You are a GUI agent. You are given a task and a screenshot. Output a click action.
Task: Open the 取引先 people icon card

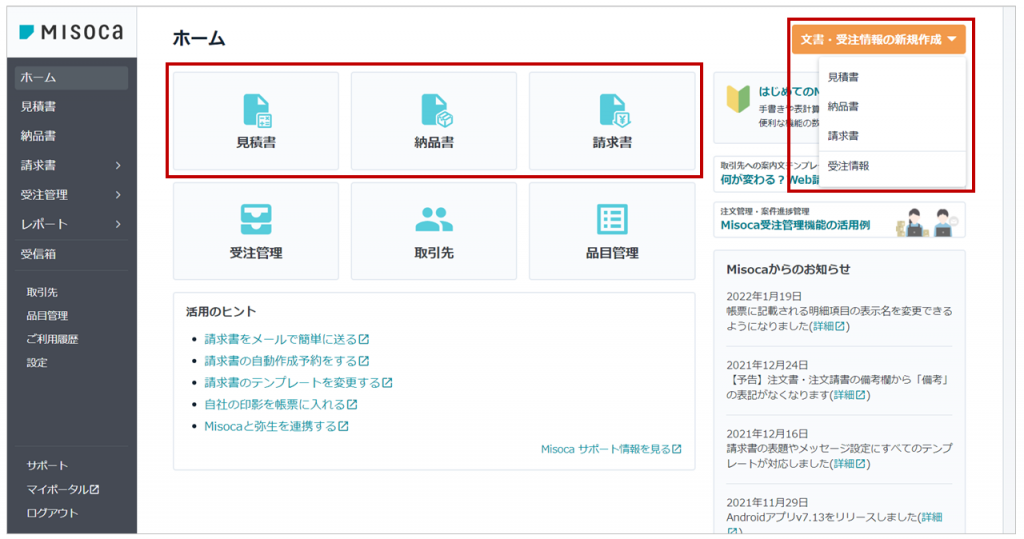click(x=434, y=220)
